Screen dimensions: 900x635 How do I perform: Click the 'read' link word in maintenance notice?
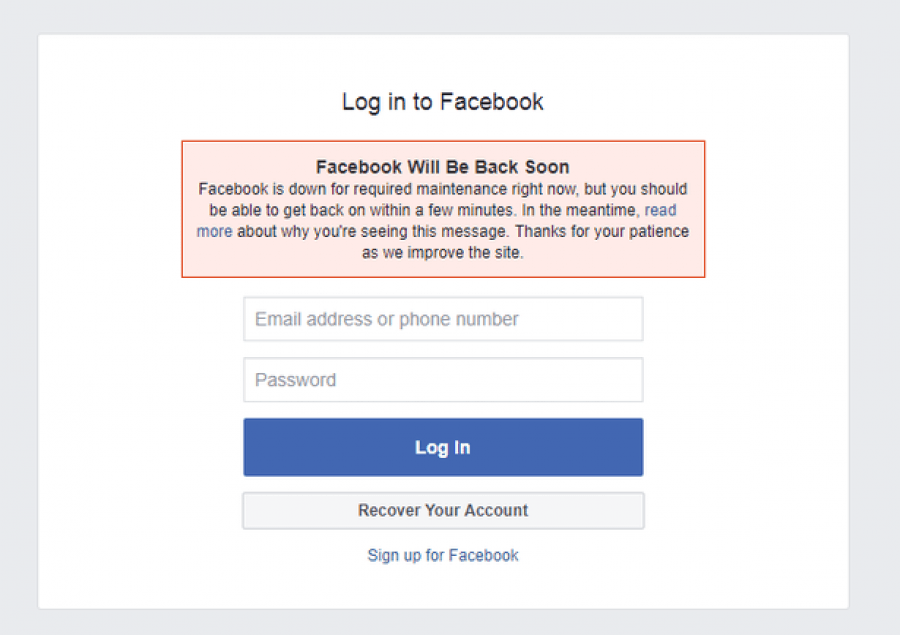point(661,210)
